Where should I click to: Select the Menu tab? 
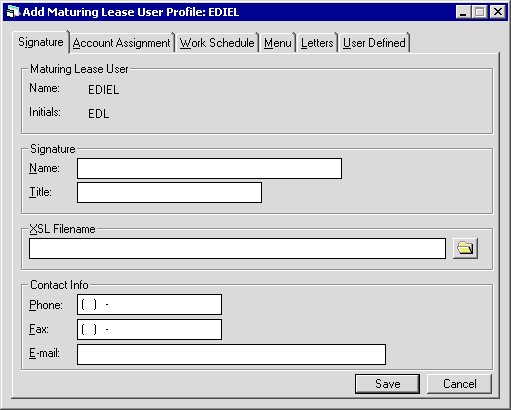click(278, 43)
